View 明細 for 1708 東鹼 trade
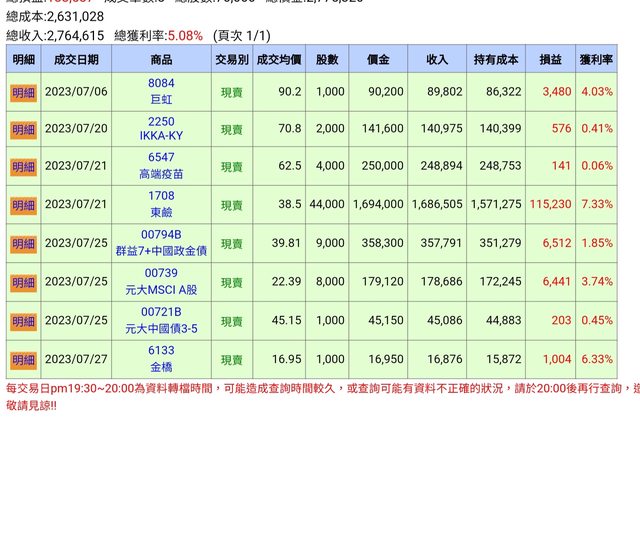640x535 pixels. (23, 205)
